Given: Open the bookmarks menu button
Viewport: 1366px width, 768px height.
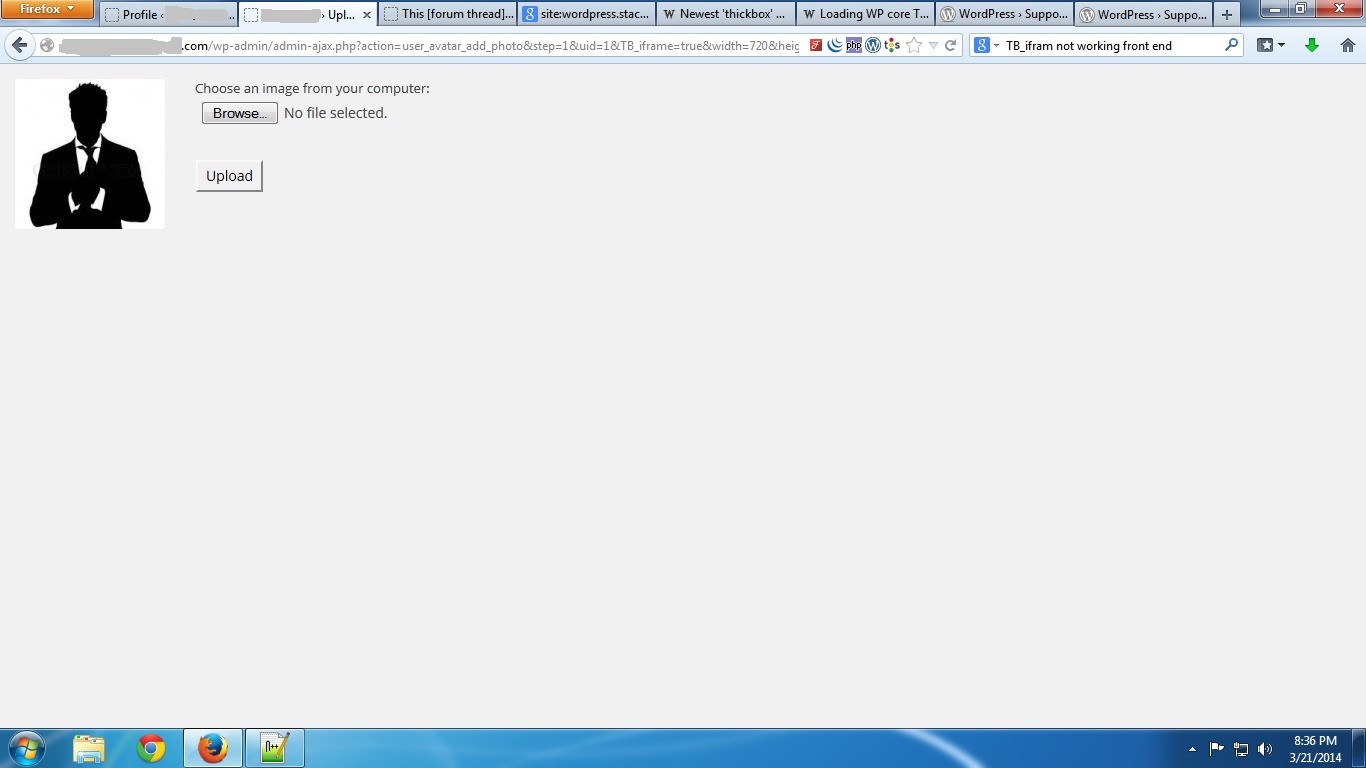Looking at the screenshot, I should point(1270,46).
